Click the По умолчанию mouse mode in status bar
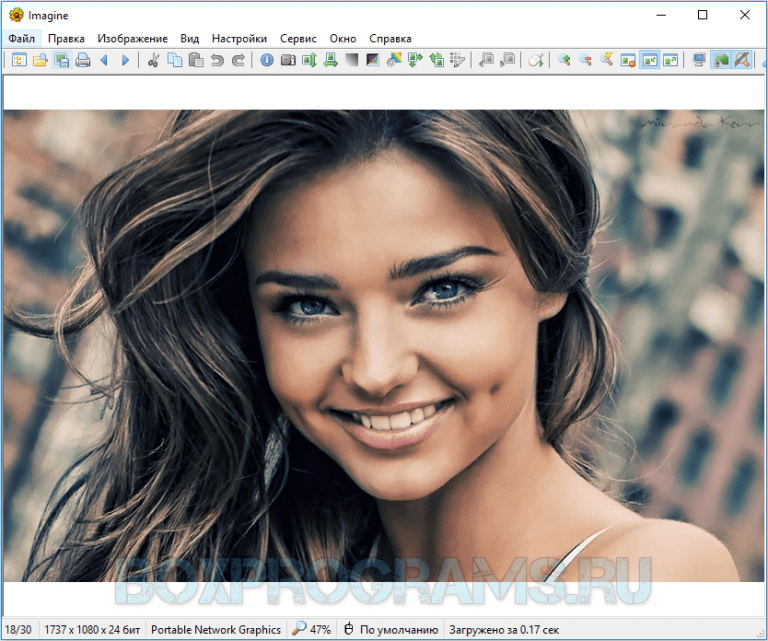768x641 pixels. 391,630
